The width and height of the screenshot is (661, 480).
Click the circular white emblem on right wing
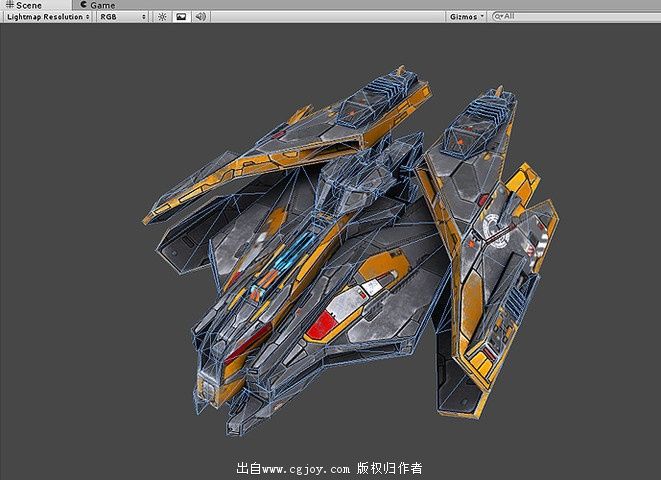coord(497,228)
